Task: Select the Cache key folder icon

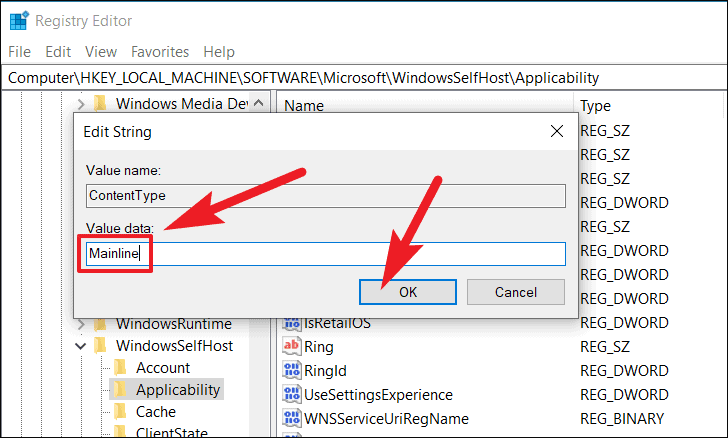Action: pos(120,412)
